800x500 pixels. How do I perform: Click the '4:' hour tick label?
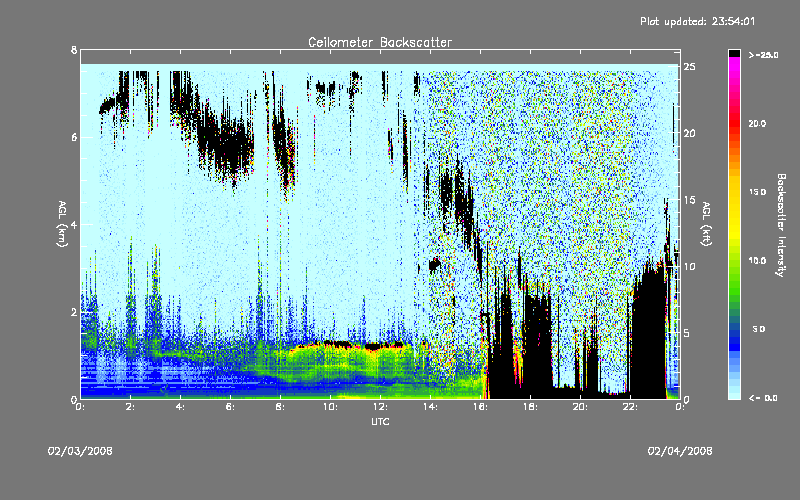click(x=181, y=407)
